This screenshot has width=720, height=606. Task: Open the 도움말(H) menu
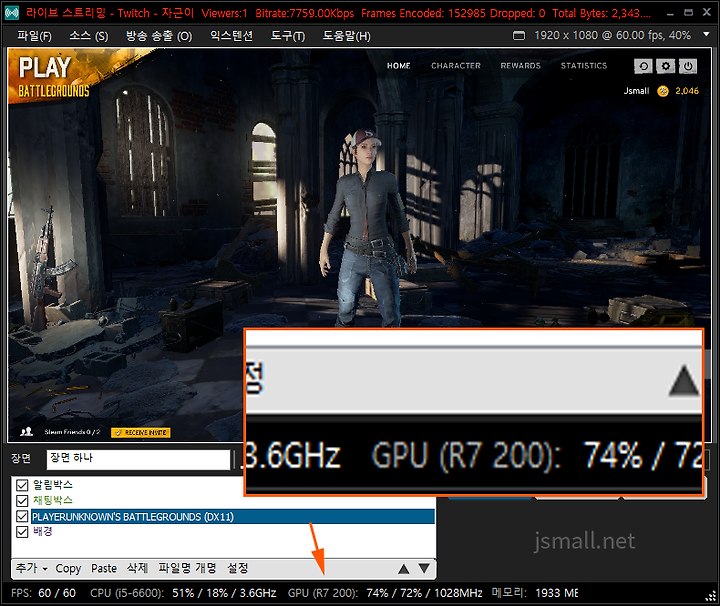[347, 36]
